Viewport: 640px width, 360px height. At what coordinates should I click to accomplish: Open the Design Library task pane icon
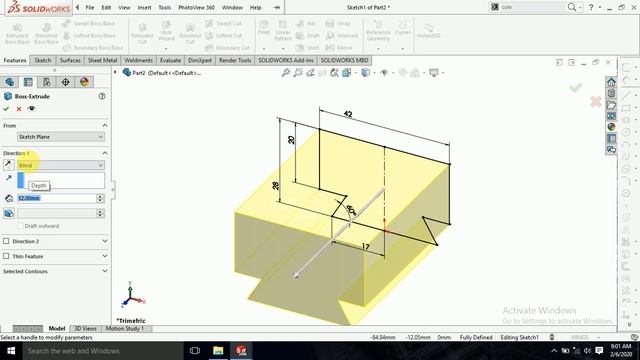(611, 93)
